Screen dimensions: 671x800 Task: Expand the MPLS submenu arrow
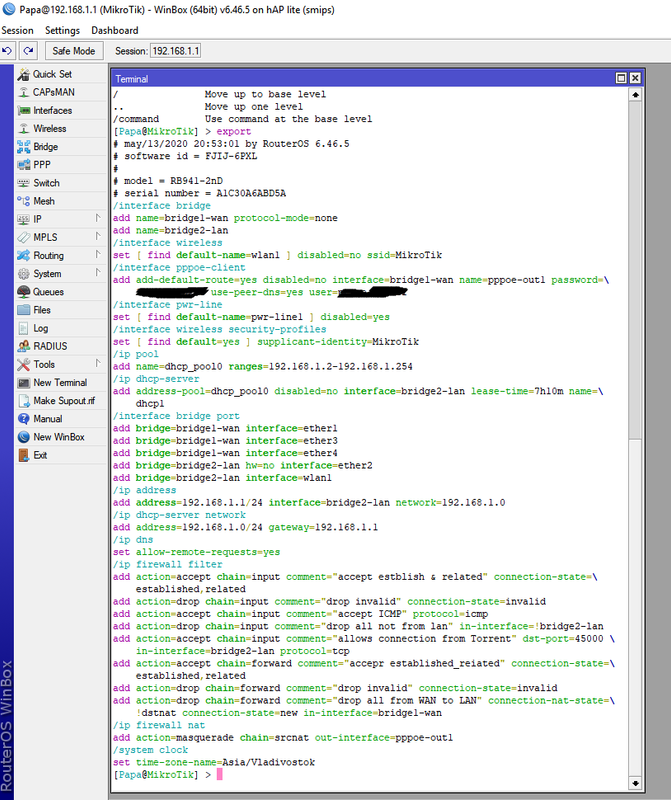98,237
